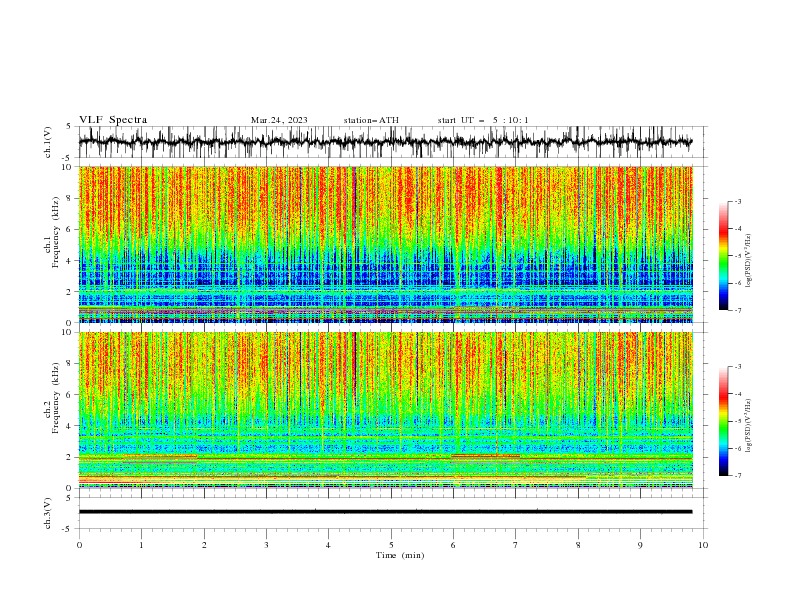
Task: Click the ch.3(V) axis tick label "-5"
Action: (x=68, y=529)
